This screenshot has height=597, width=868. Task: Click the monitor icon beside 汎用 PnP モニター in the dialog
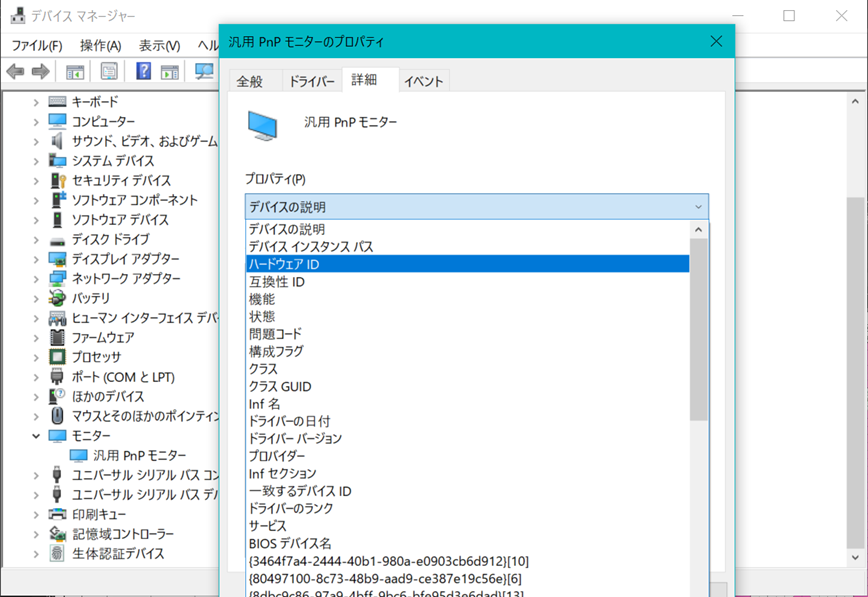click(263, 124)
